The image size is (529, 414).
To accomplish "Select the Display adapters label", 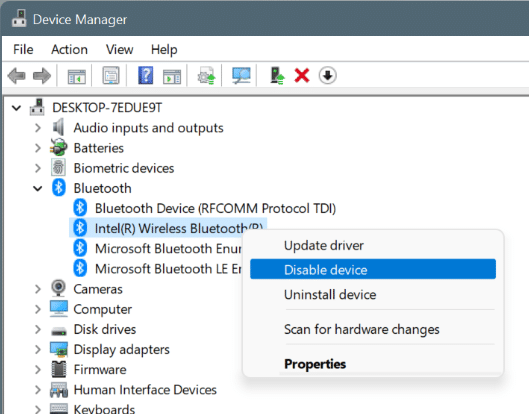I will (x=121, y=350).
